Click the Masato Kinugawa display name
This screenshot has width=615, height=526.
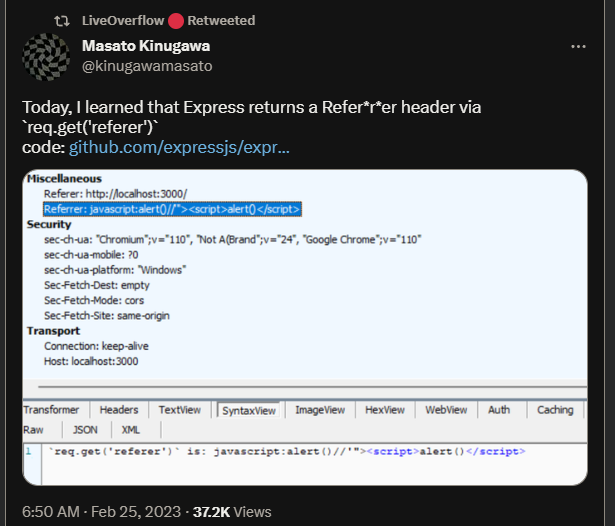tap(146, 46)
